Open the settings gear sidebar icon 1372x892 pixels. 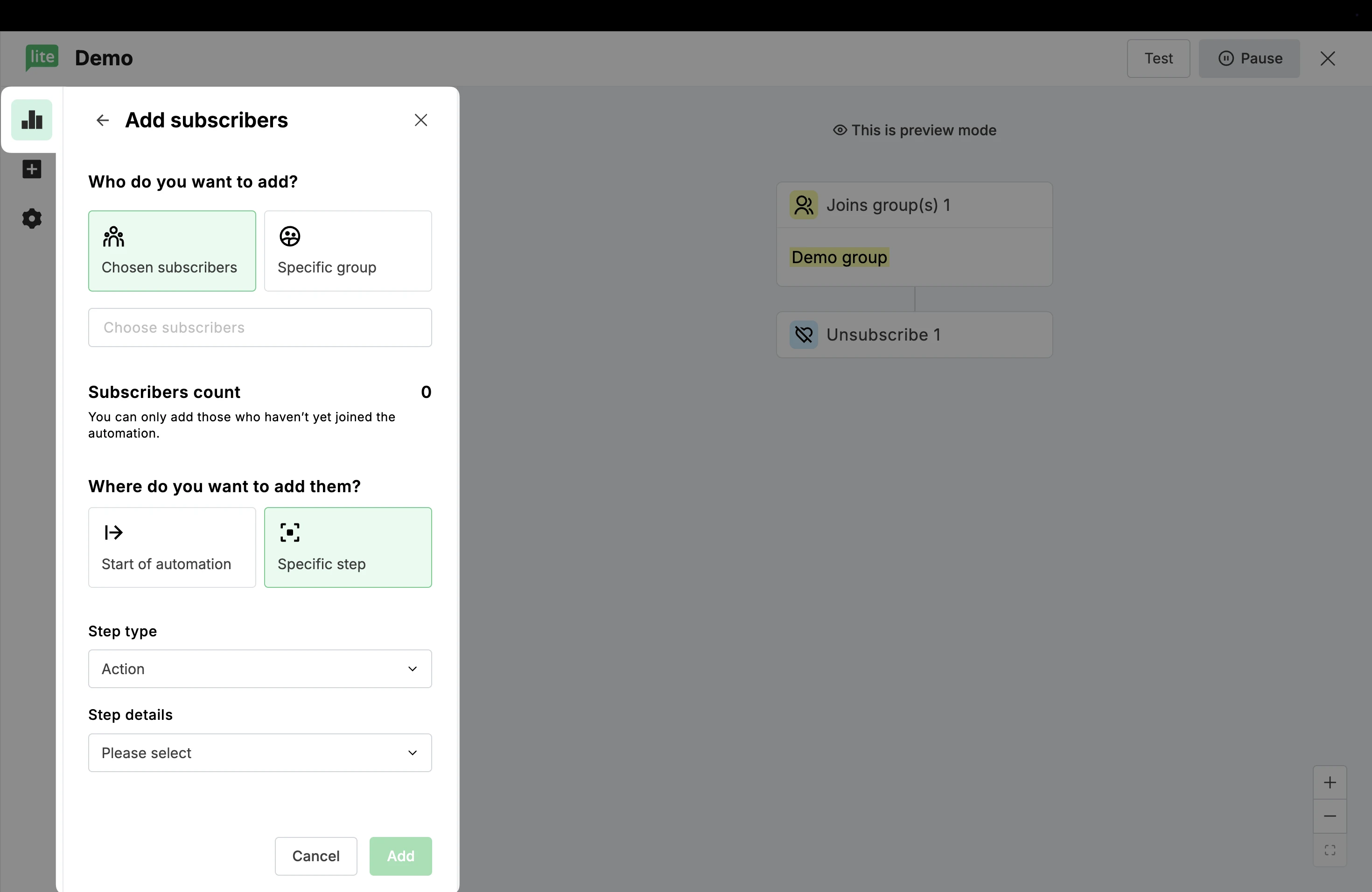(x=32, y=218)
